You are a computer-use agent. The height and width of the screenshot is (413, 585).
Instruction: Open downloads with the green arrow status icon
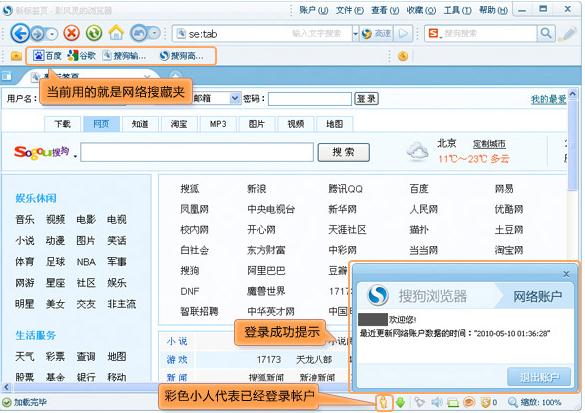pyautogui.click(x=401, y=403)
